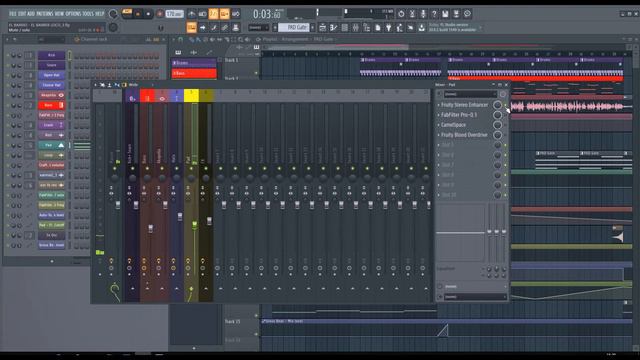The width and height of the screenshot is (640, 360).
Task: Open the HELP menu
Action: coord(100,13)
